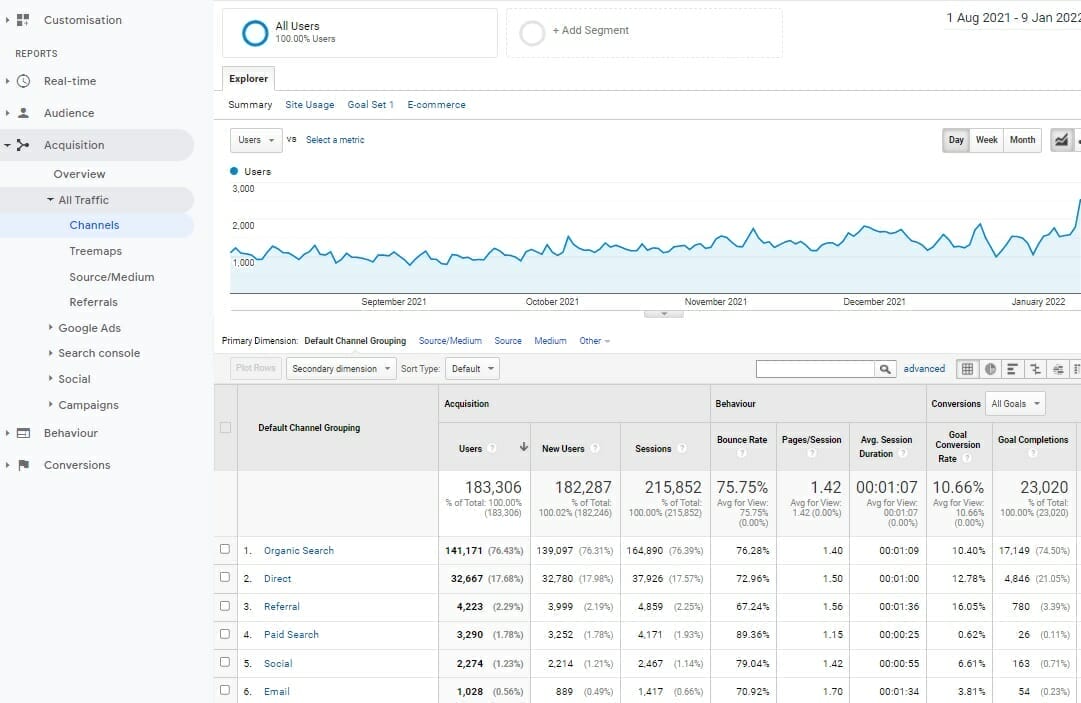Switch to pie chart percentage view
The width and height of the screenshot is (1081, 703).
click(x=990, y=369)
